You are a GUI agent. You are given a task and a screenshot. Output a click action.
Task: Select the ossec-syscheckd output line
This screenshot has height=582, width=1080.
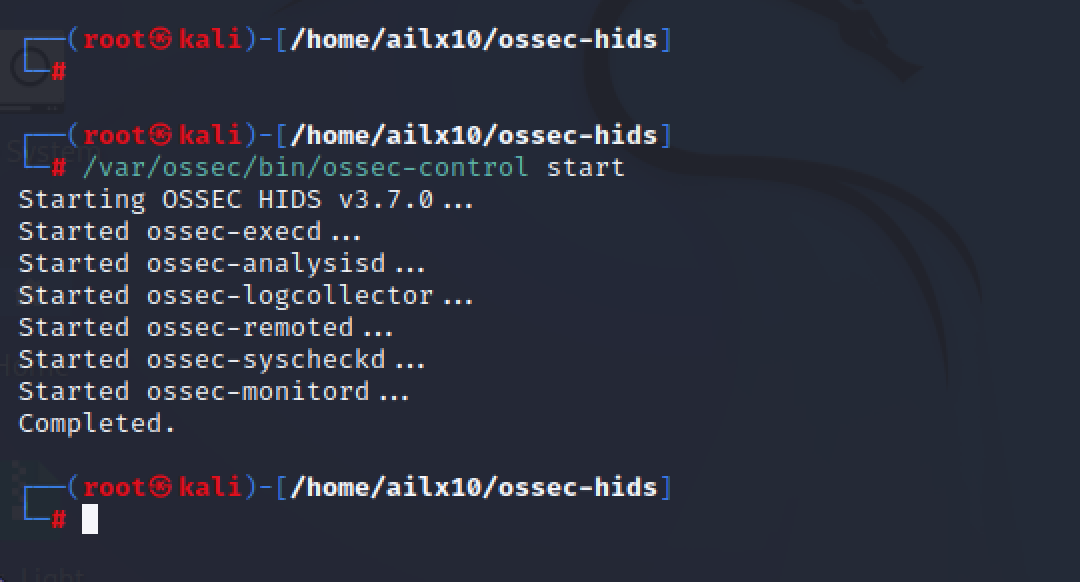click(x=221, y=359)
